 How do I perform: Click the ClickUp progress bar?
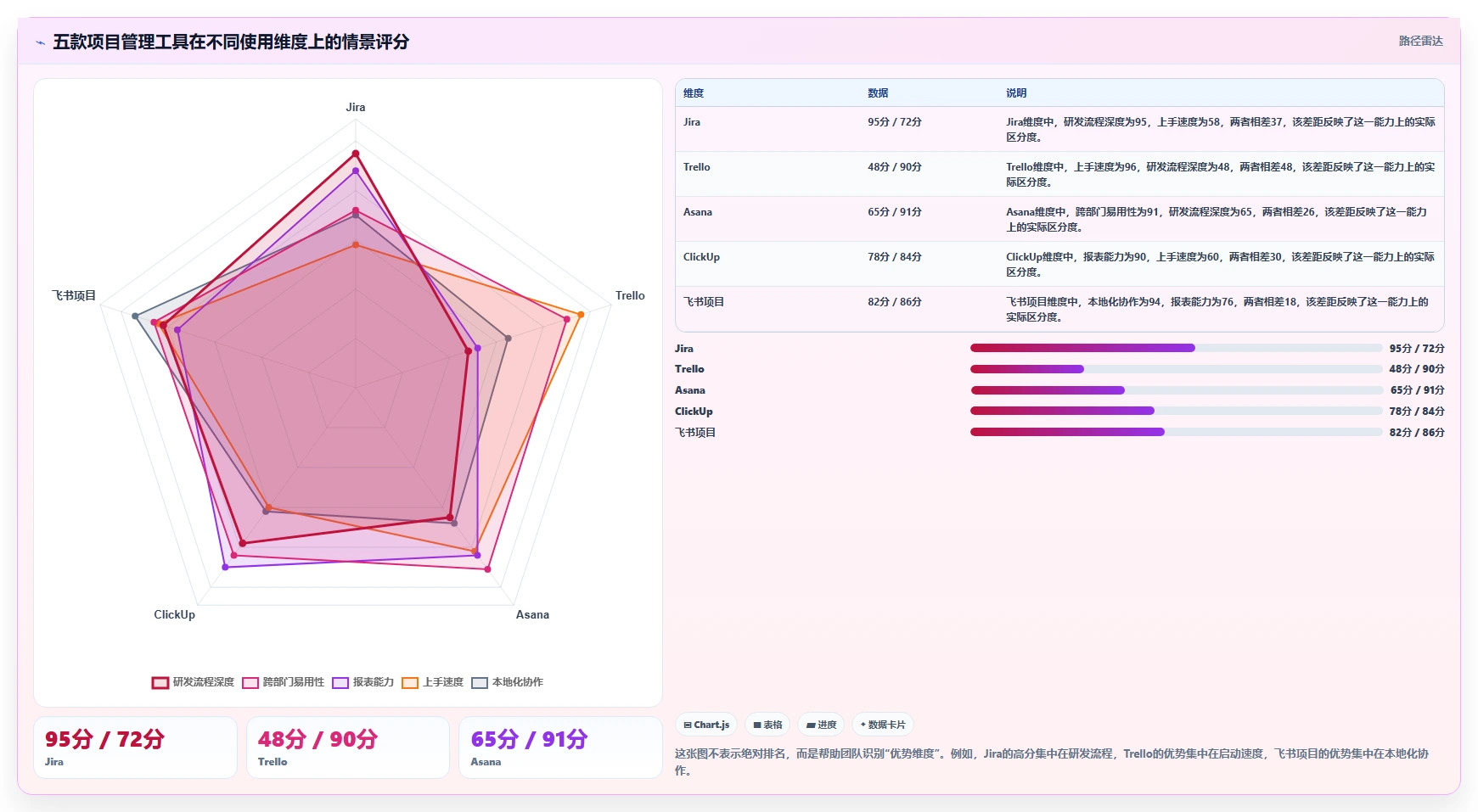pos(1177,411)
